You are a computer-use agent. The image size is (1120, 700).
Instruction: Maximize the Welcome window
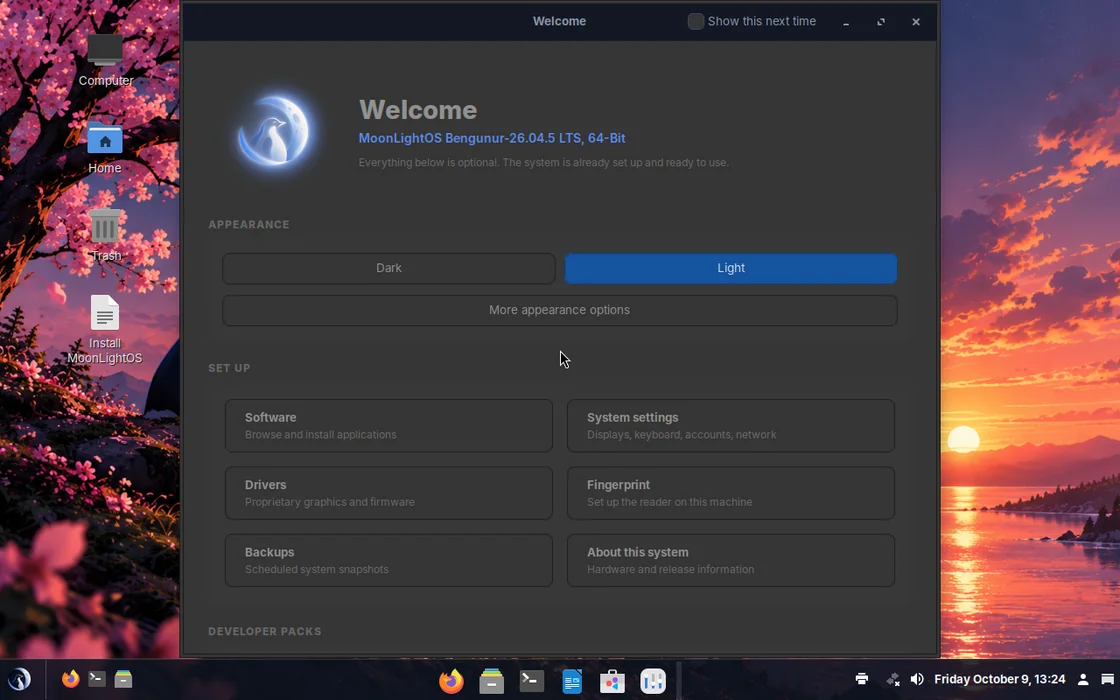pyautogui.click(x=881, y=22)
